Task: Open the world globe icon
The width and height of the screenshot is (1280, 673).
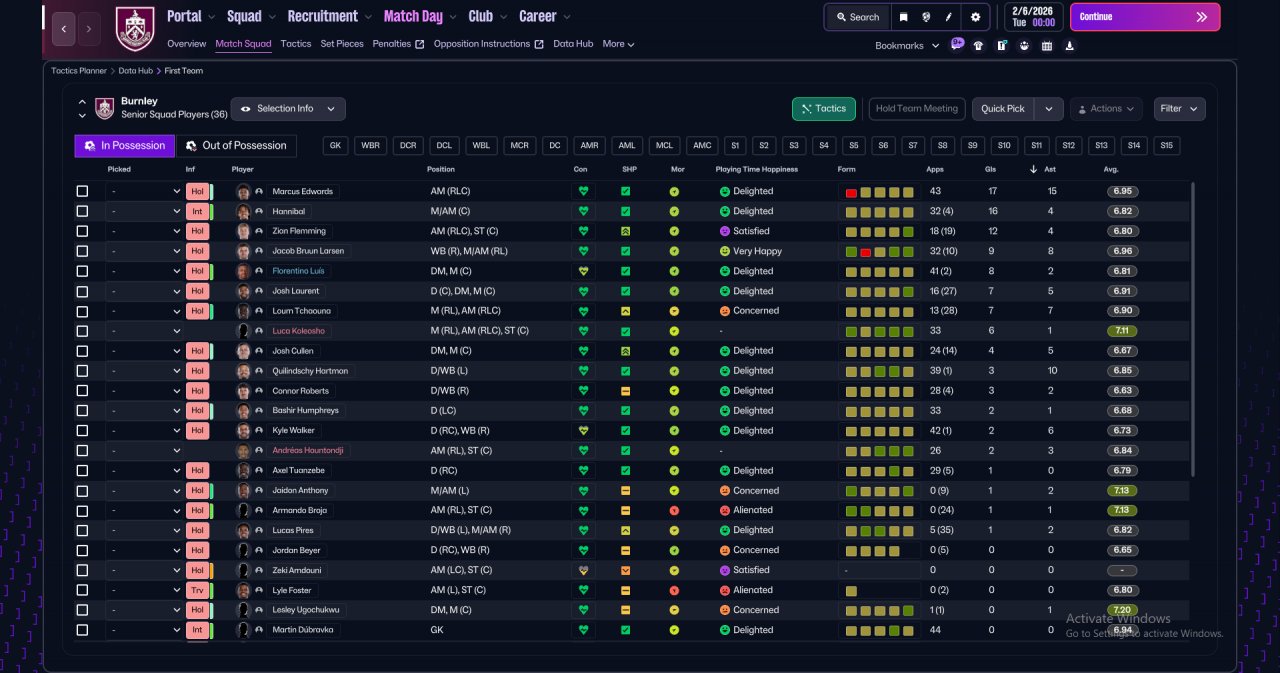Action: [x=927, y=17]
